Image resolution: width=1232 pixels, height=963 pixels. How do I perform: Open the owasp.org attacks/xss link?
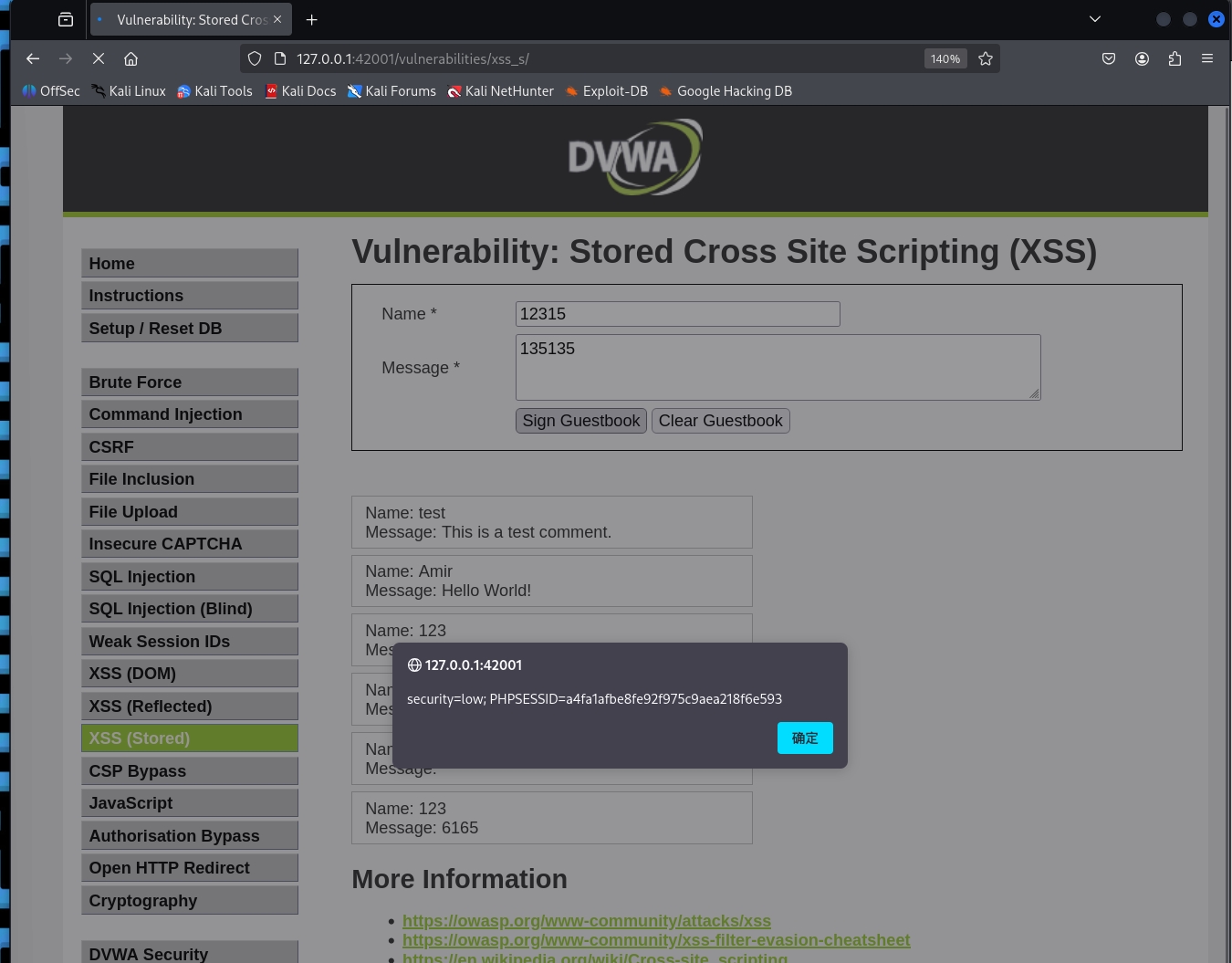pos(587,921)
